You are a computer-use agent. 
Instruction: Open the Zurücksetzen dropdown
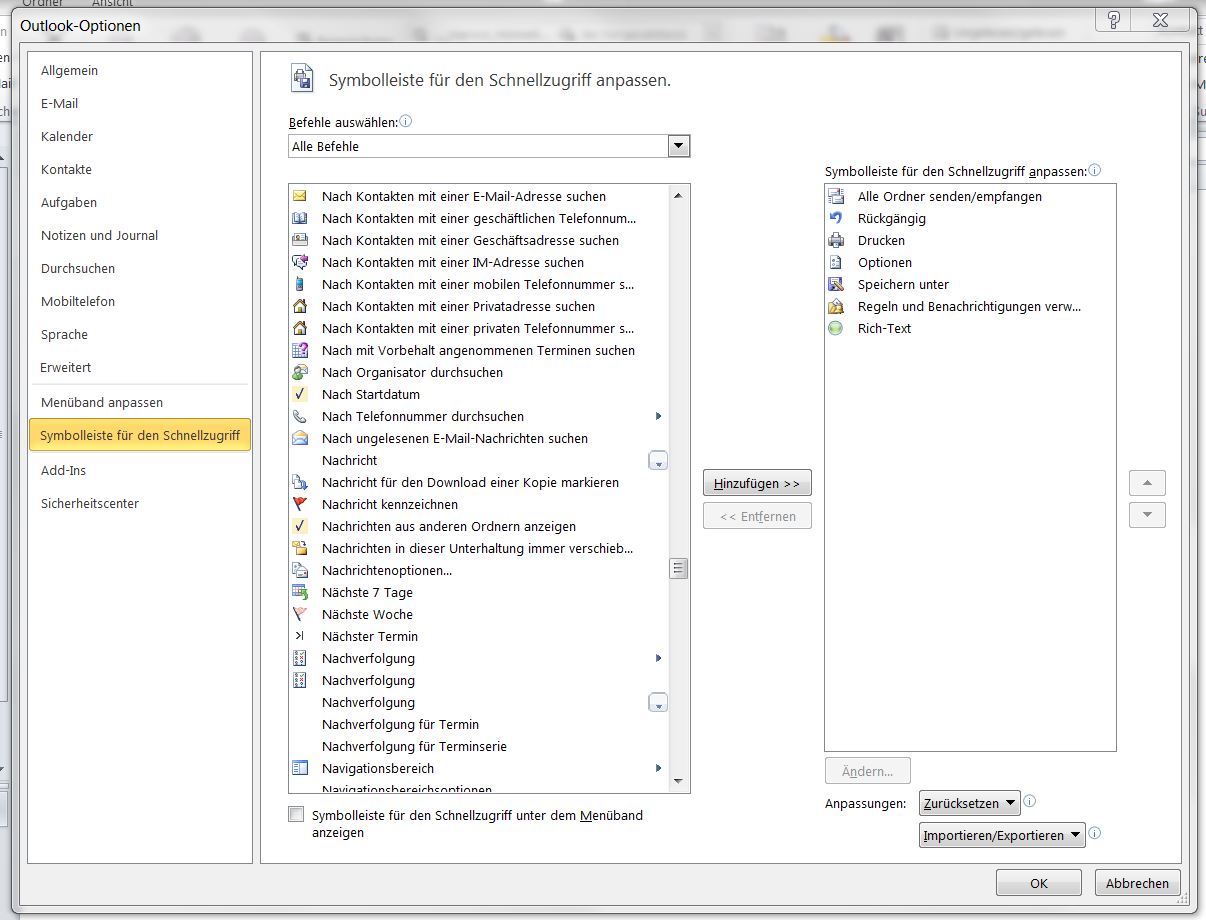(x=969, y=803)
